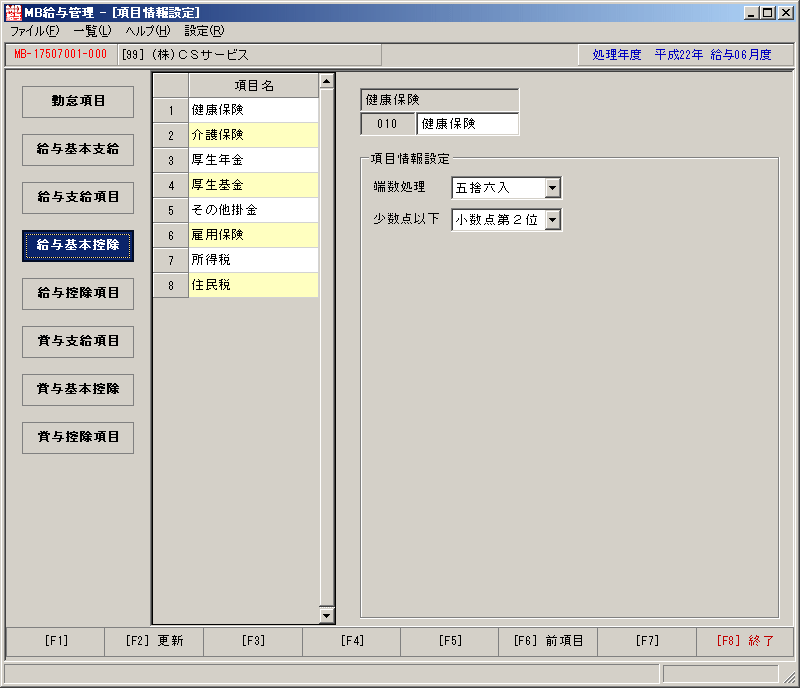Select the 勤怠項目 button
Viewport: 800px width, 688px height.
[x=78, y=102]
